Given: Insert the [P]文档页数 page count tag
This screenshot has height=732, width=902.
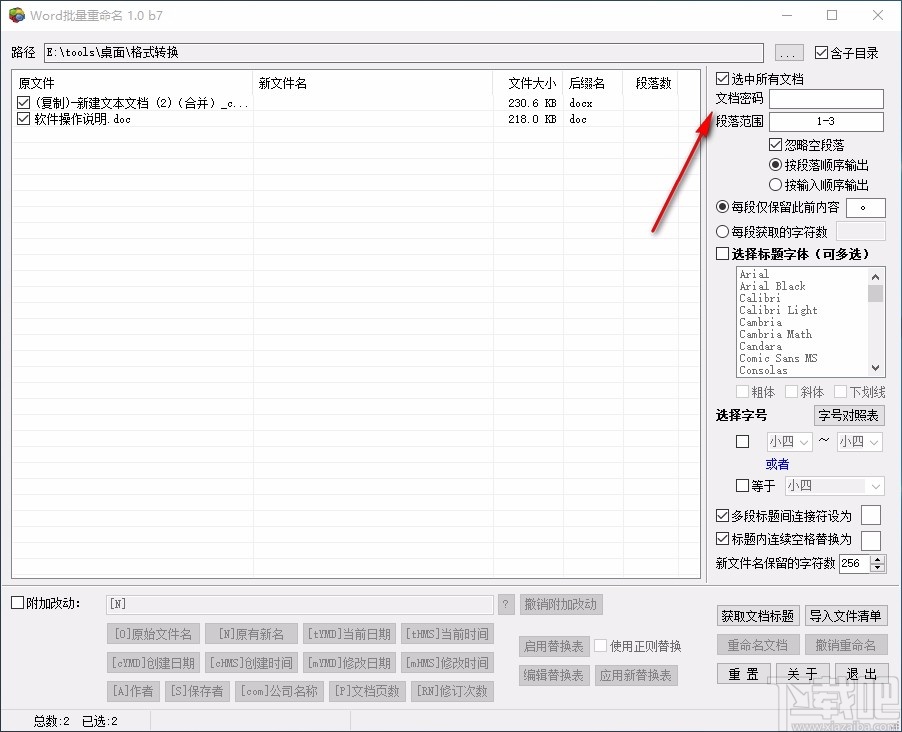Looking at the screenshot, I should (366, 691).
